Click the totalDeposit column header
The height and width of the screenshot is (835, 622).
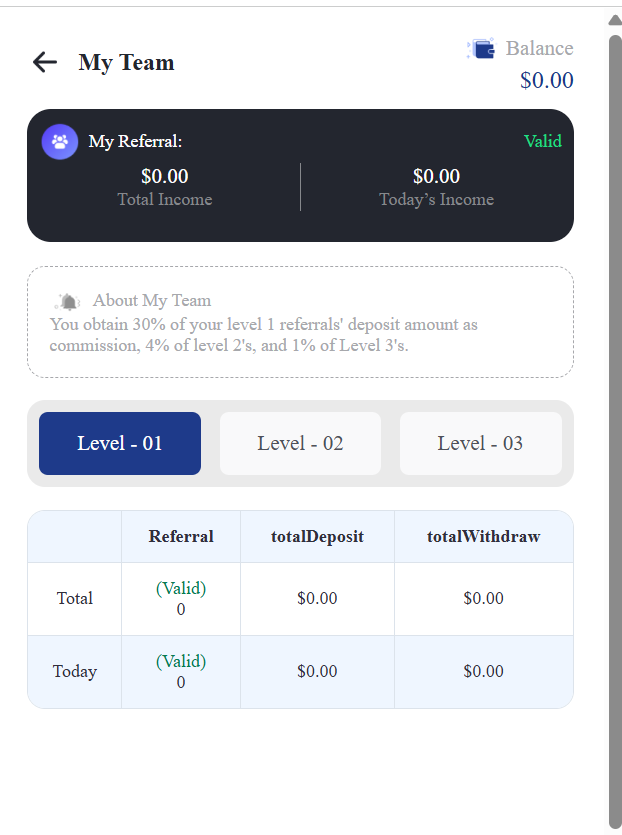pyautogui.click(x=317, y=537)
